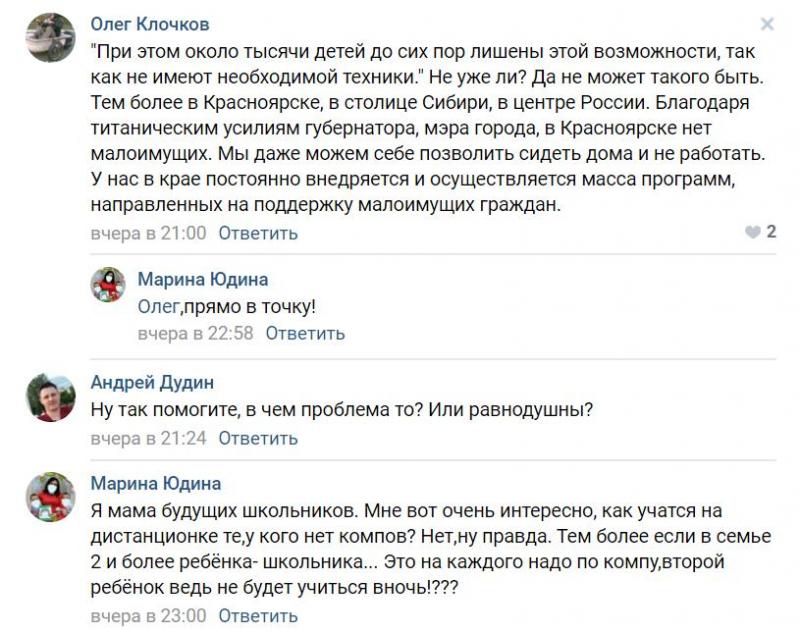Like Oleg Klochkov's comment with heart icon
This screenshot has width=800, height=633.
point(753,233)
